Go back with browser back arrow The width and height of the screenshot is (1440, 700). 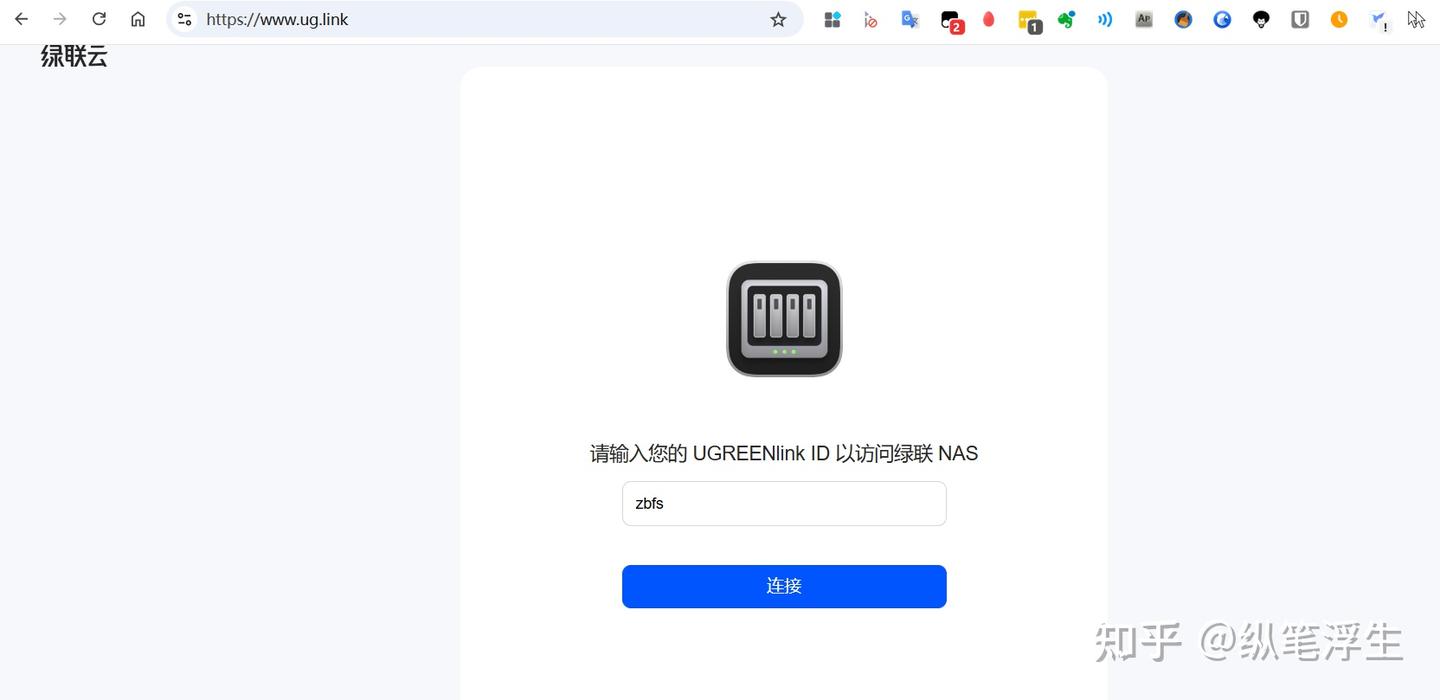tap(21, 19)
